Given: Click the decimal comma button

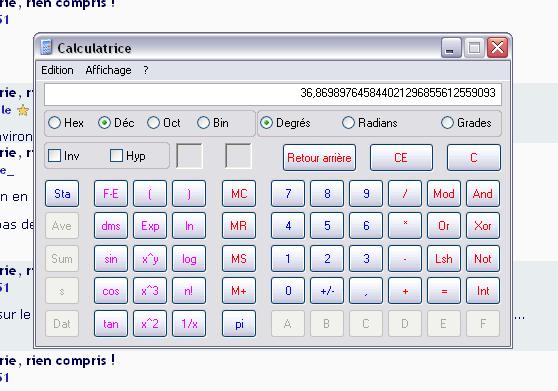Looking at the screenshot, I should tap(366, 291).
